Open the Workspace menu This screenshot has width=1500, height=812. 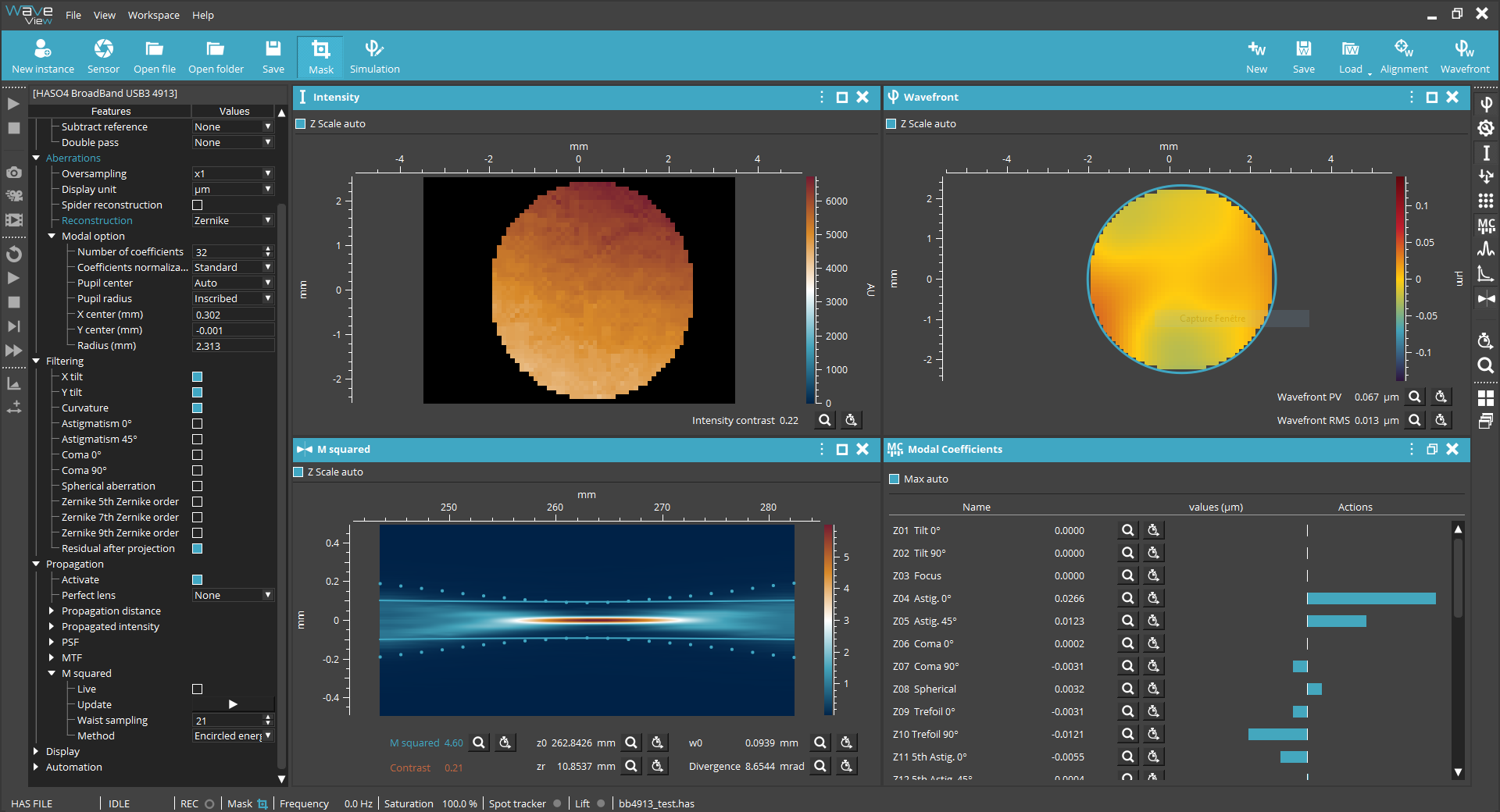click(x=153, y=15)
